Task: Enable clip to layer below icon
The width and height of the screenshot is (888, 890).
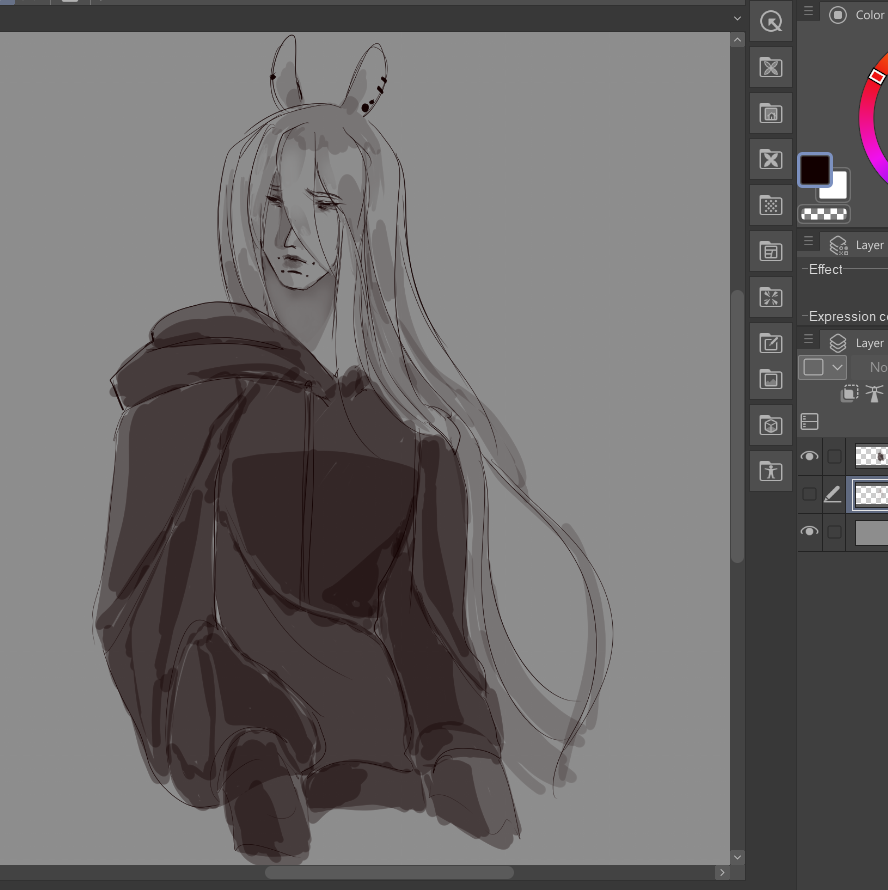Action: point(849,393)
